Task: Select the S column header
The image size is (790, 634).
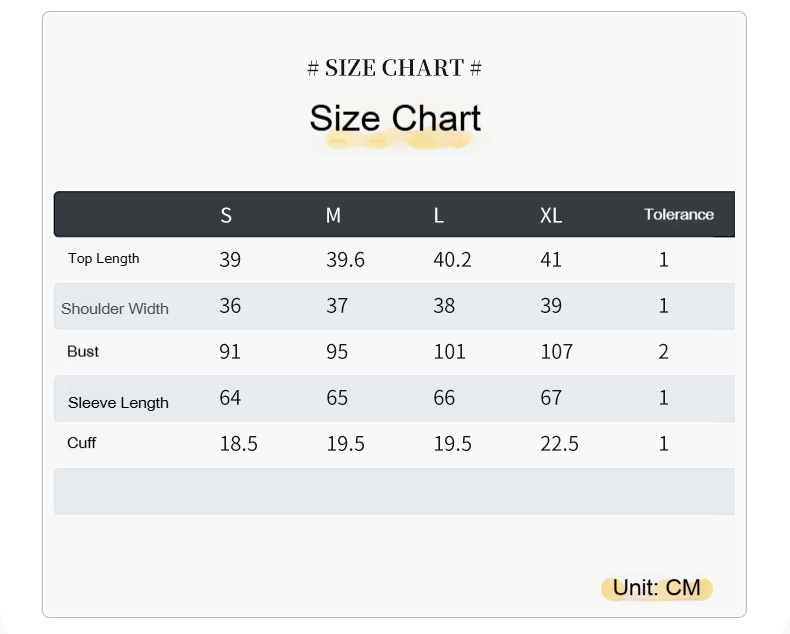Action: [x=226, y=215]
